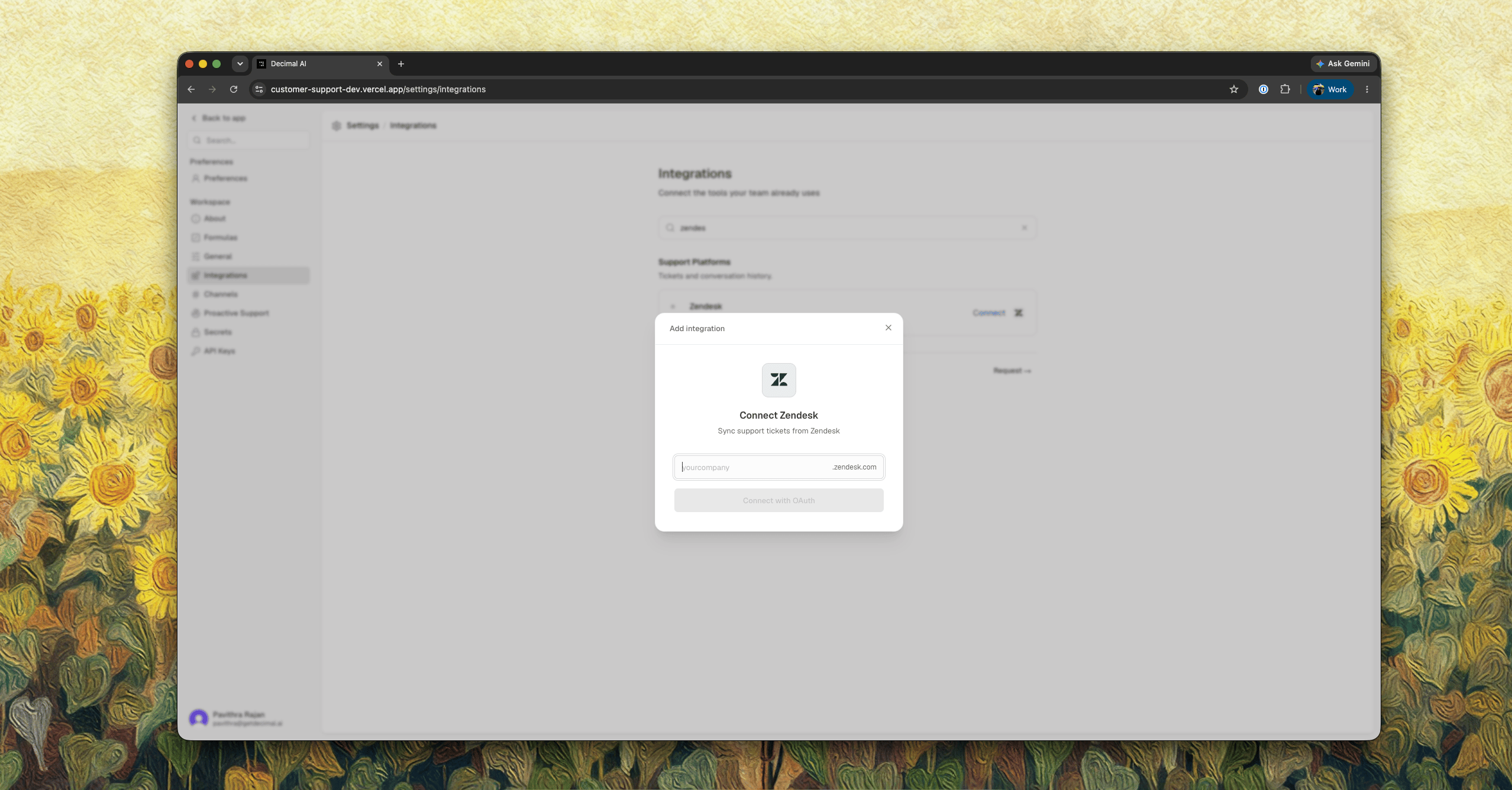Image resolution: width=1512 pixels, height=790 pixels.
Task: Click the Zendesk icon in integration row
Action: tap(1019, 313)
